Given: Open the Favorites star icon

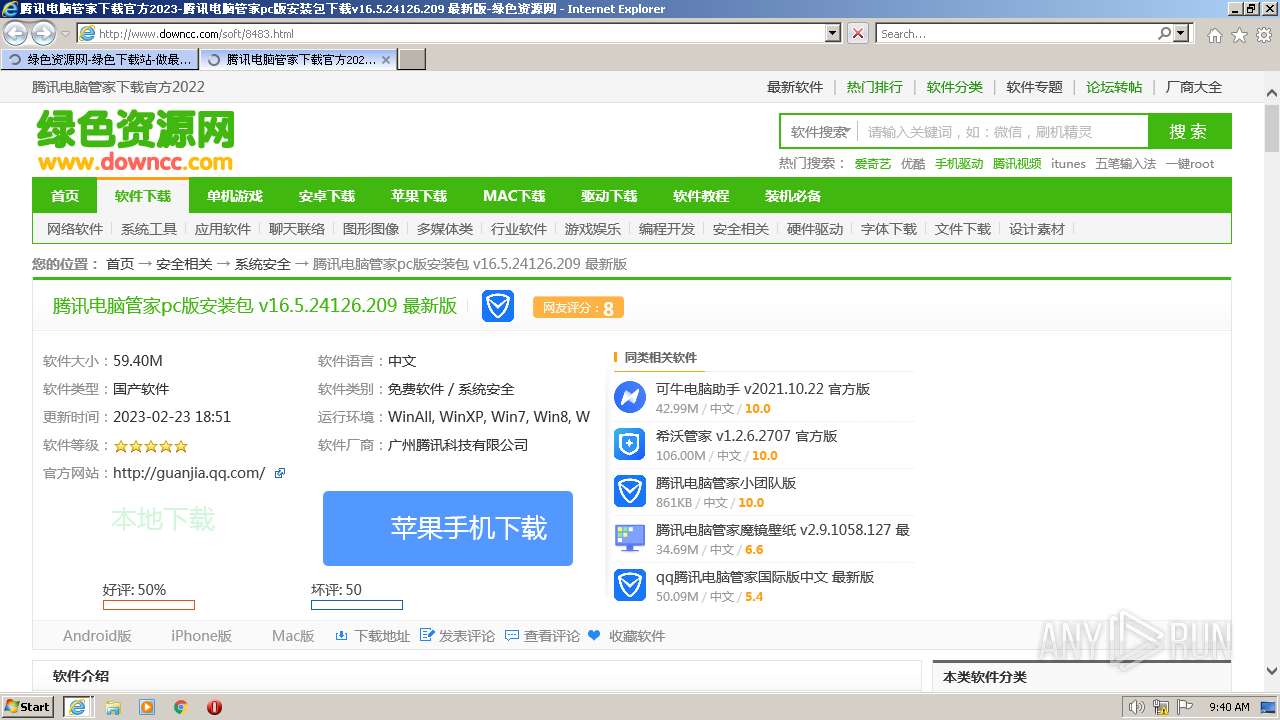Looking at the screenshot, I should coord(1239,35).
